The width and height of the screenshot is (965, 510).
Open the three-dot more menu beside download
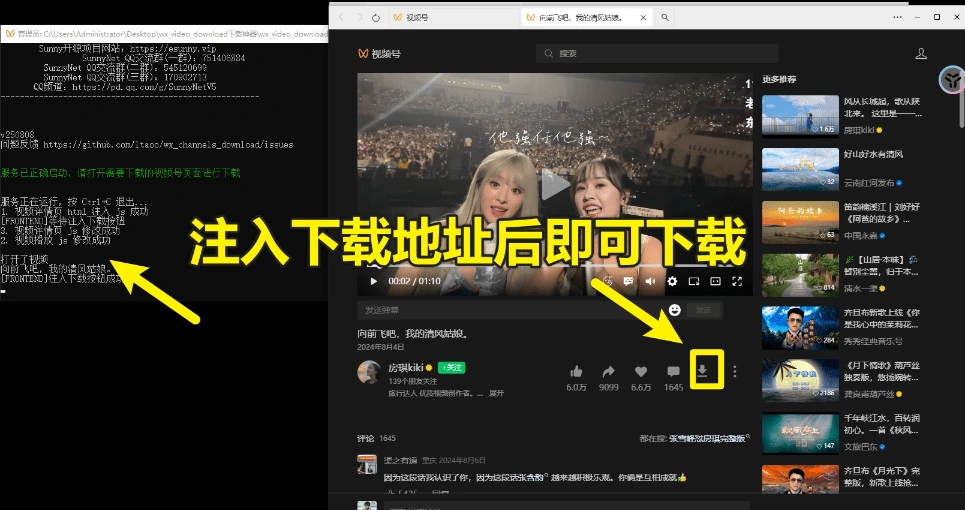[x=735, y=371]
